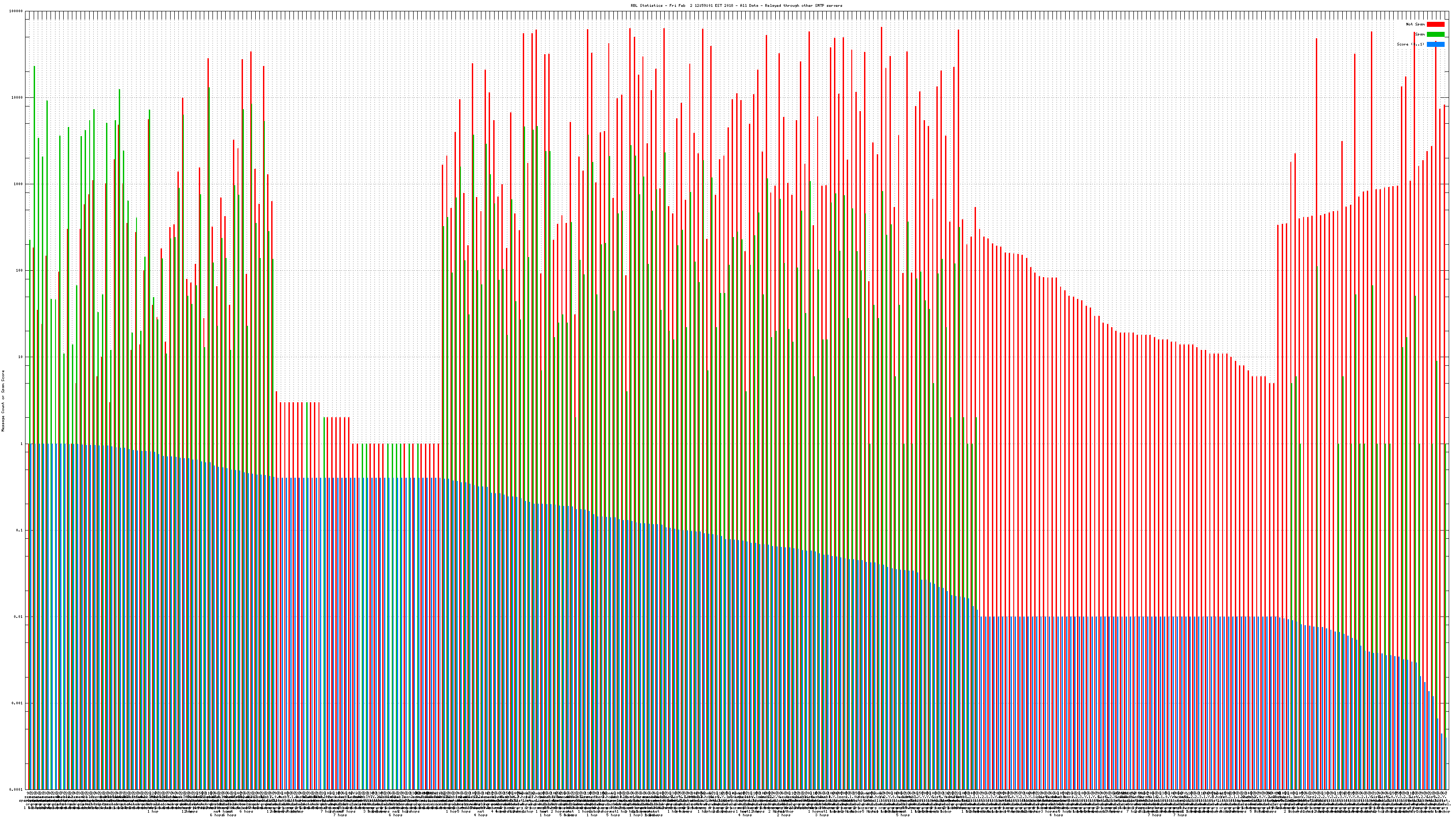Viewport: 1456px width, 819px height.
Task: Click the RBL Statistics chart title
Action: point(736,5)
